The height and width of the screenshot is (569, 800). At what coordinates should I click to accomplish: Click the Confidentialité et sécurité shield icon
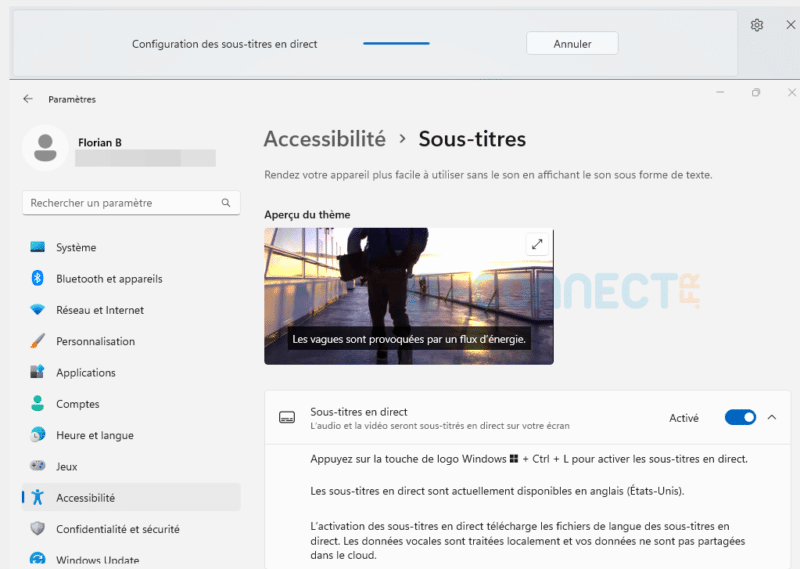(38, 529)
